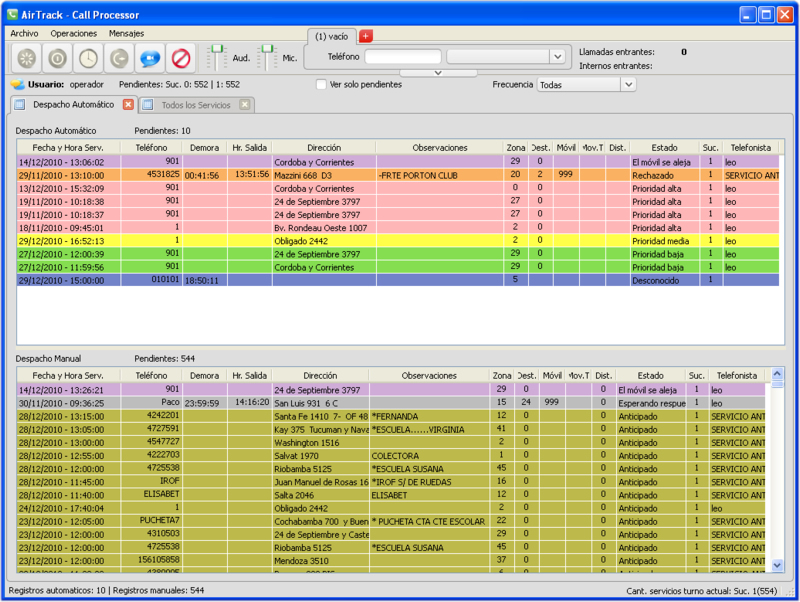Open the Mensajes menu
The image size is (800, 602).
(126, 33)
